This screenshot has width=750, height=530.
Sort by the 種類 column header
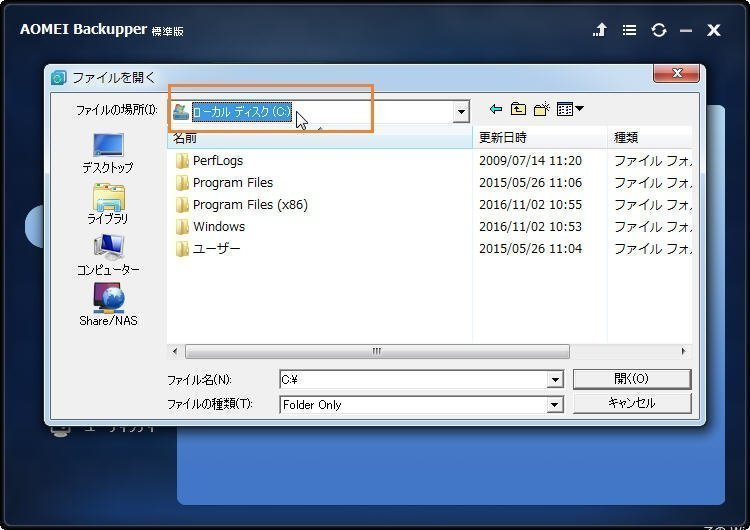pos(650,138)
